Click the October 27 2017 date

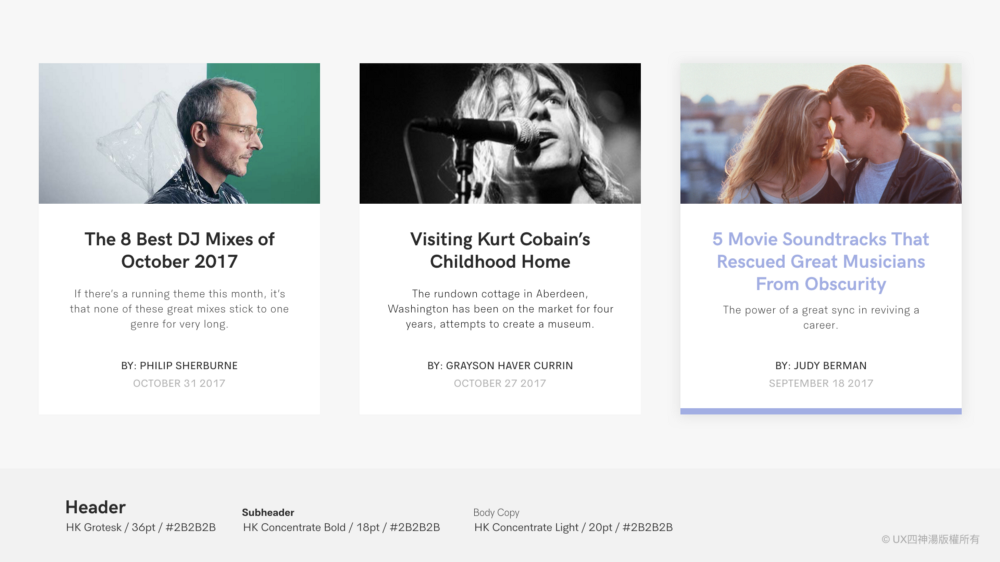coord(500,383)
